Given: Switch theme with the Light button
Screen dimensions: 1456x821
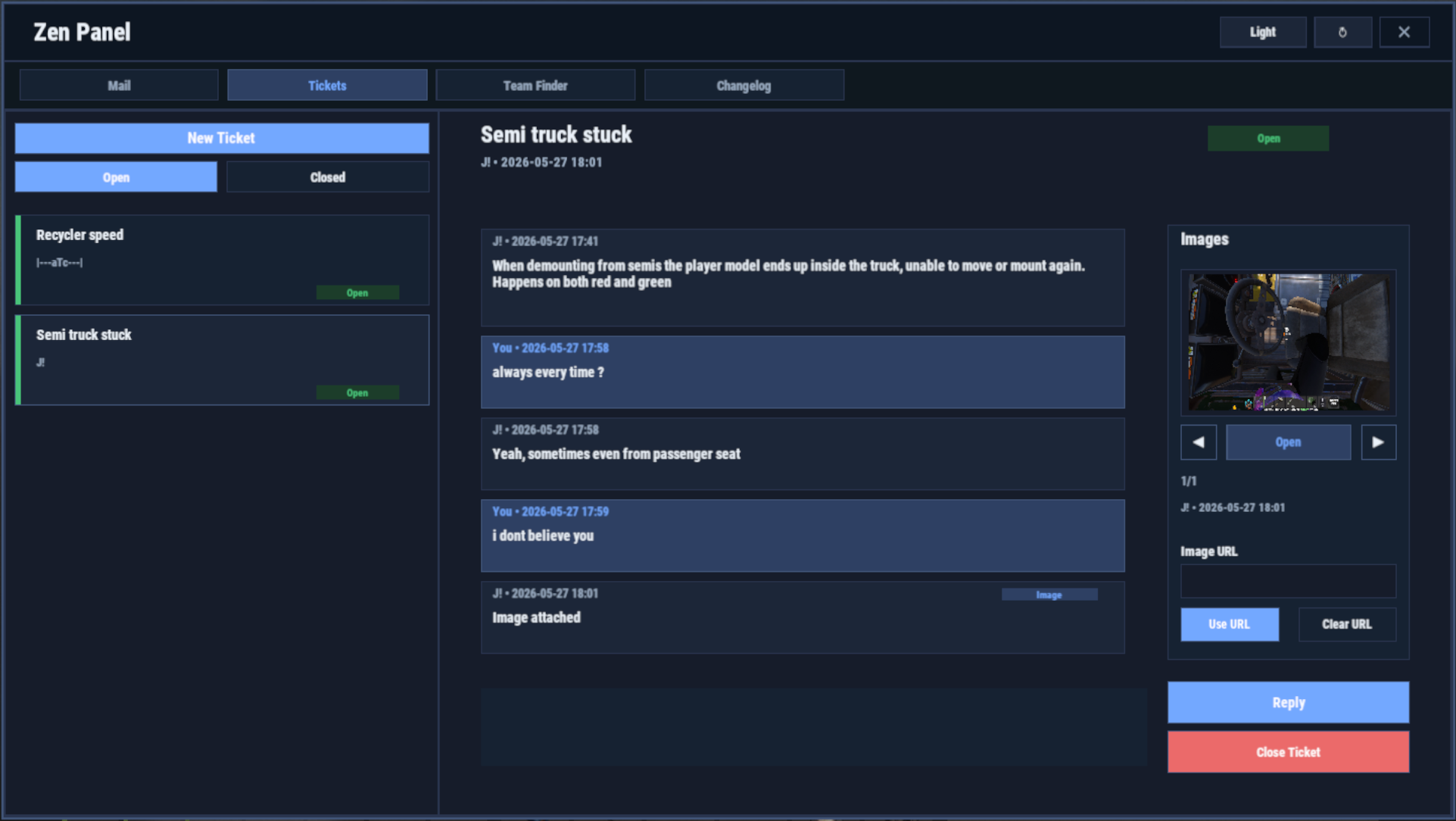Looking at the screenshot, I should 1262,33.
